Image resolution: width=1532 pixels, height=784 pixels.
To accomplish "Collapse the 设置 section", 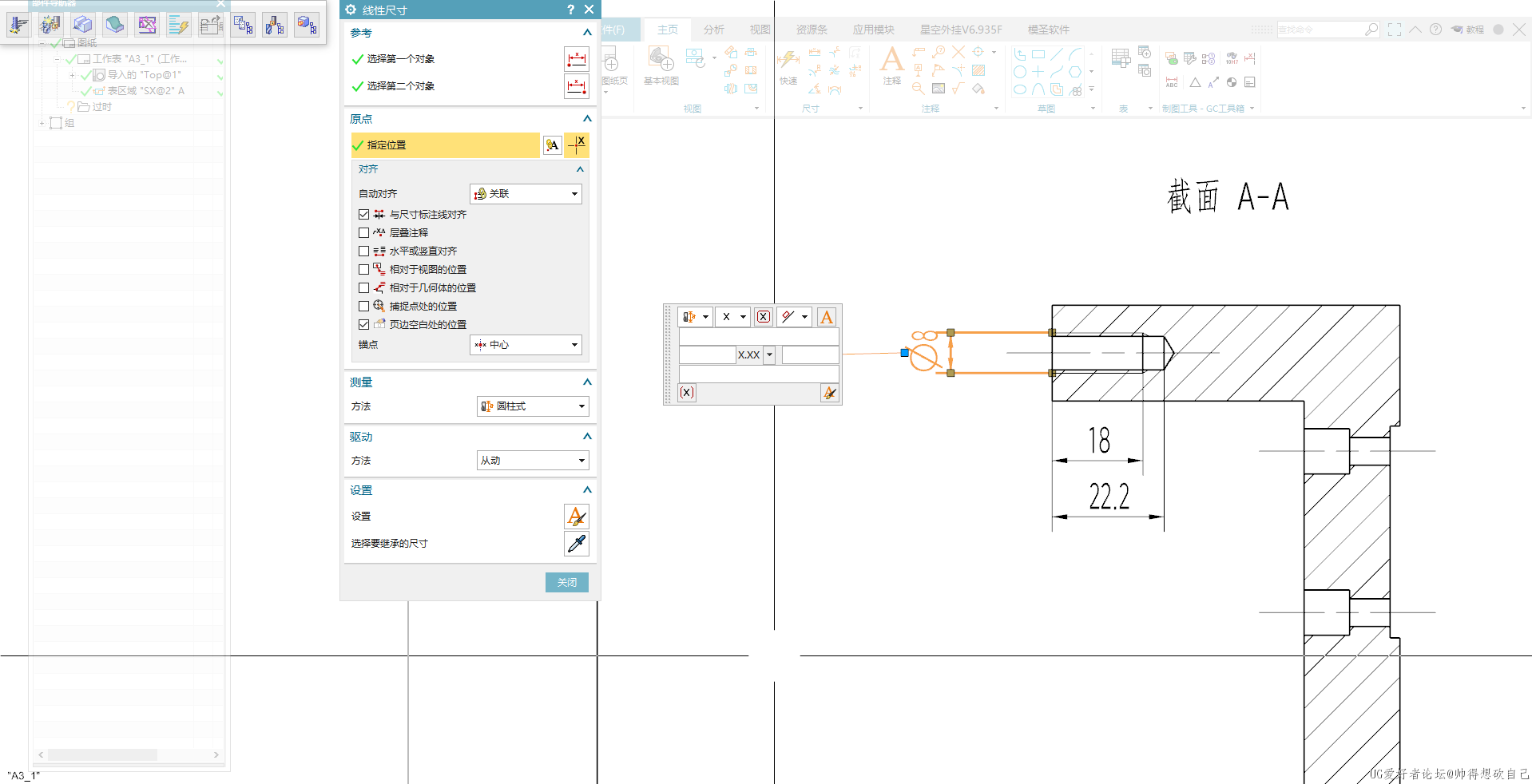I will 587,490.
